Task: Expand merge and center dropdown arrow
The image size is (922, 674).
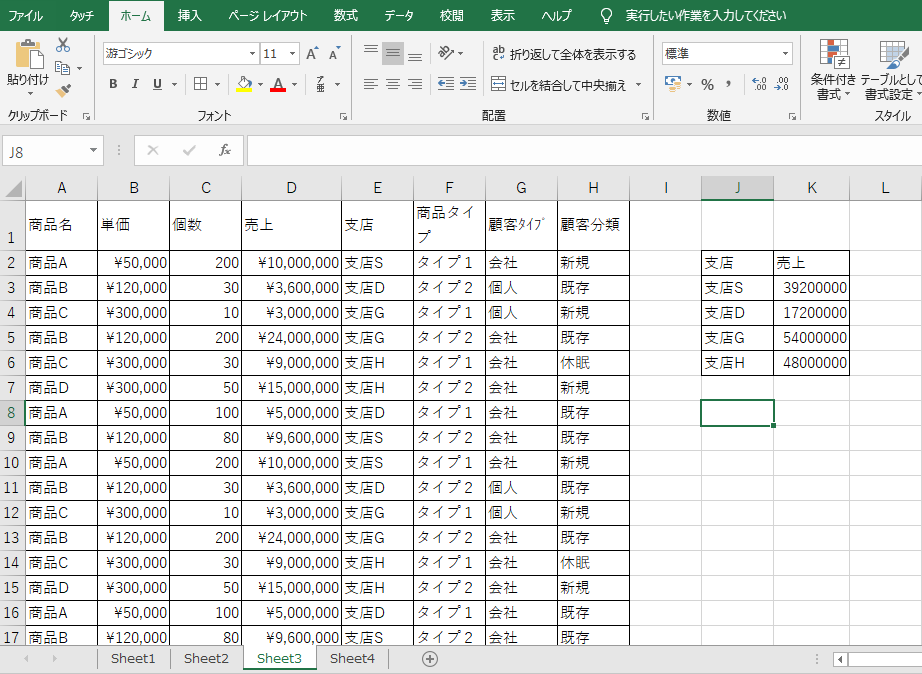Action: click(639, 85)
